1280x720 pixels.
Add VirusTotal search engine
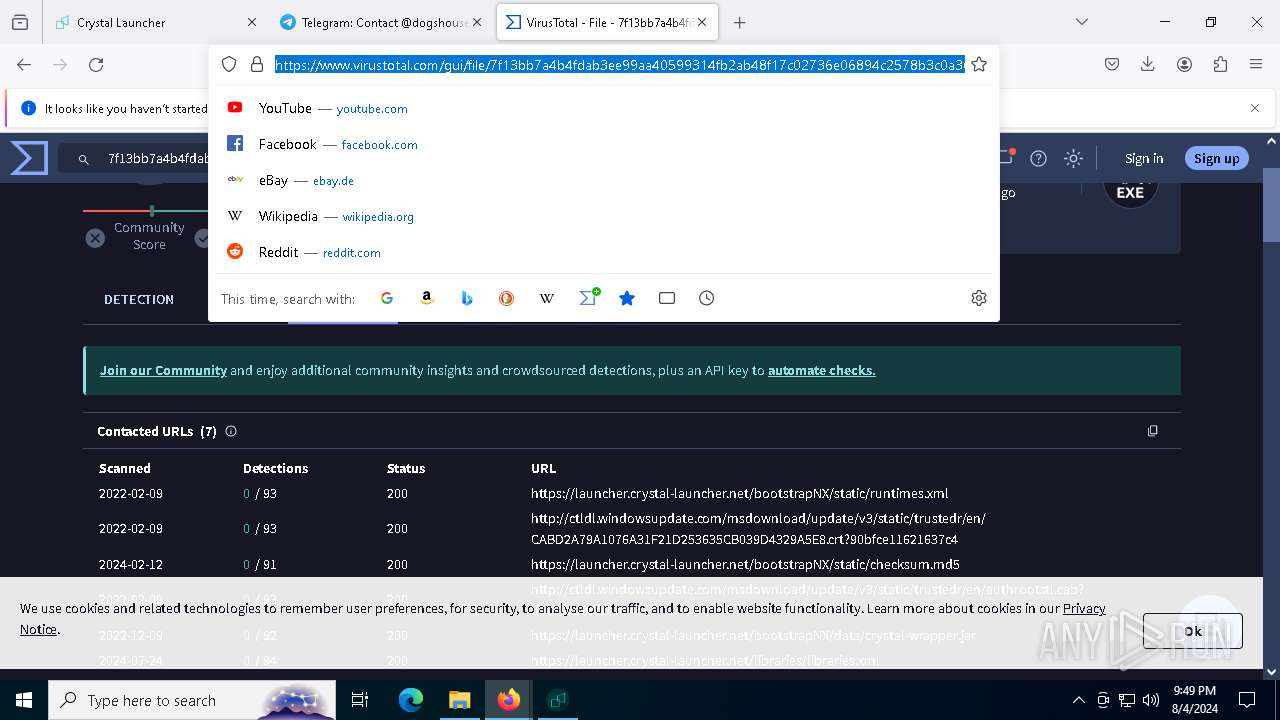coord(588,298)
